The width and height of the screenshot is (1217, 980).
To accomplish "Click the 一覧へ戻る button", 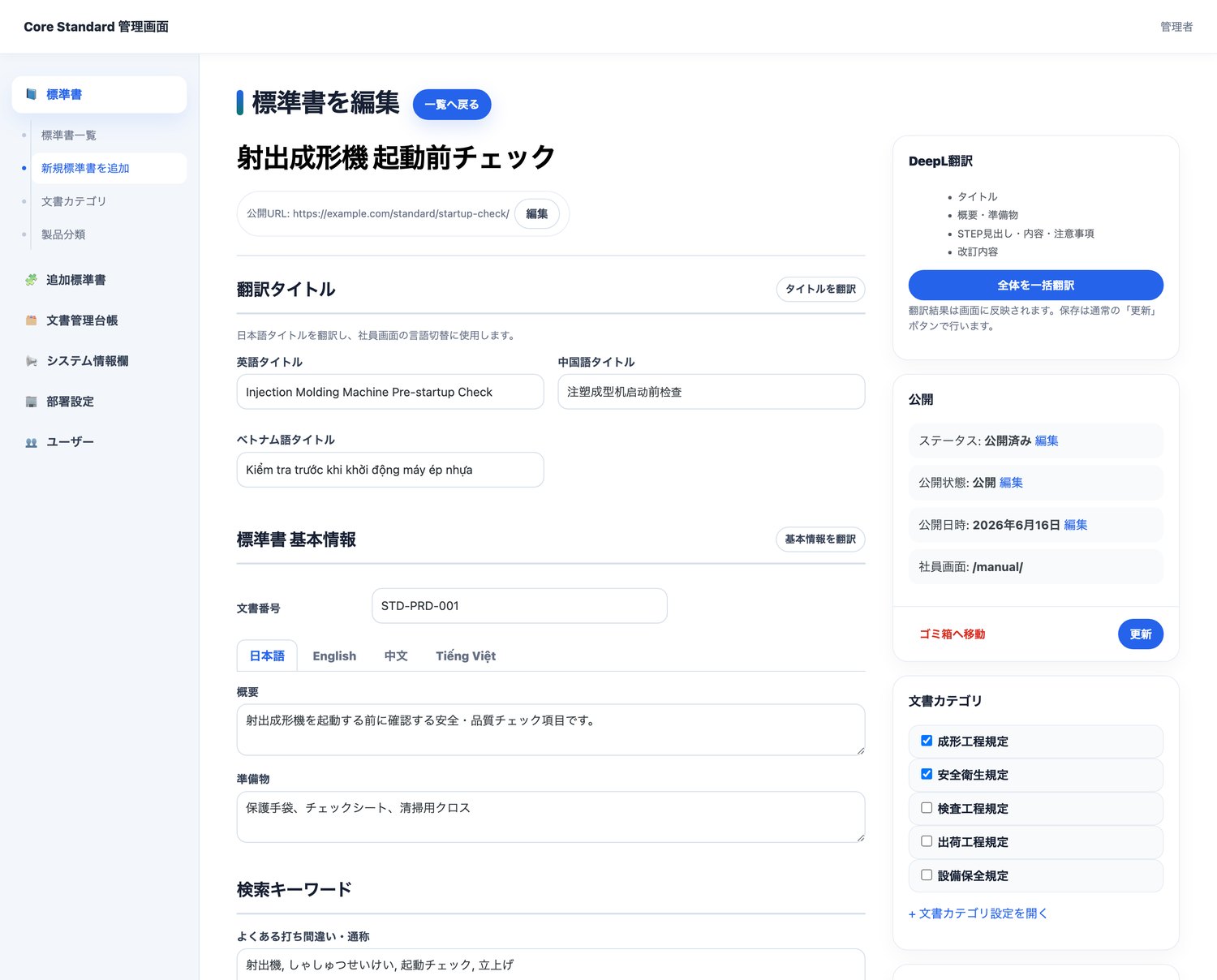I will pos(452,105).
